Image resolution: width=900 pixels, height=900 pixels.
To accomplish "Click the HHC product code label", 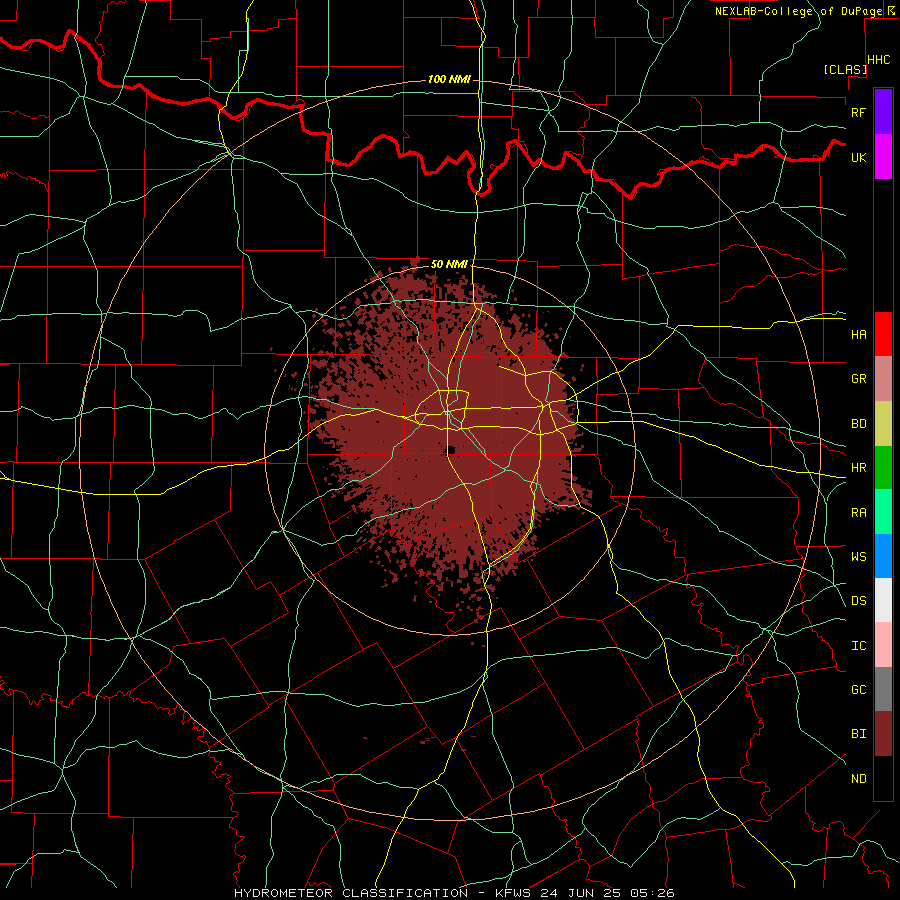I will pyautogui.click(x=878, y=60).
